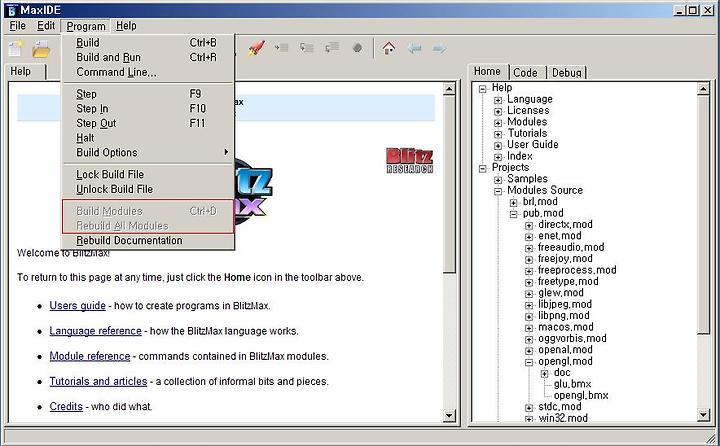Select opengl.bmx in the tree
The height and width of the screenshot is (446, 720).
click(x=581, y=395)
